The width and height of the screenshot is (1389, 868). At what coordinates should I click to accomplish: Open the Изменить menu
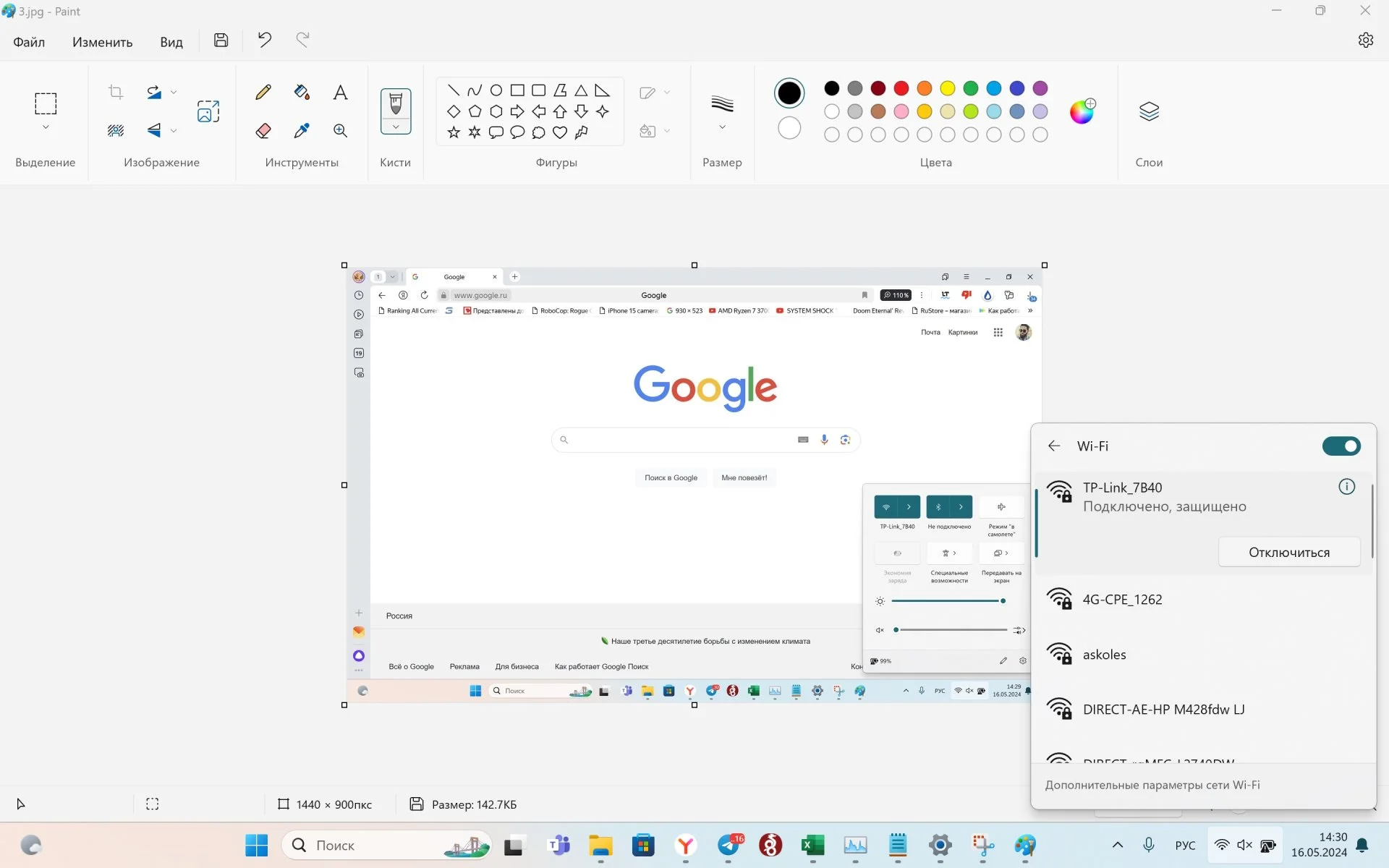[x=103, y=42]
